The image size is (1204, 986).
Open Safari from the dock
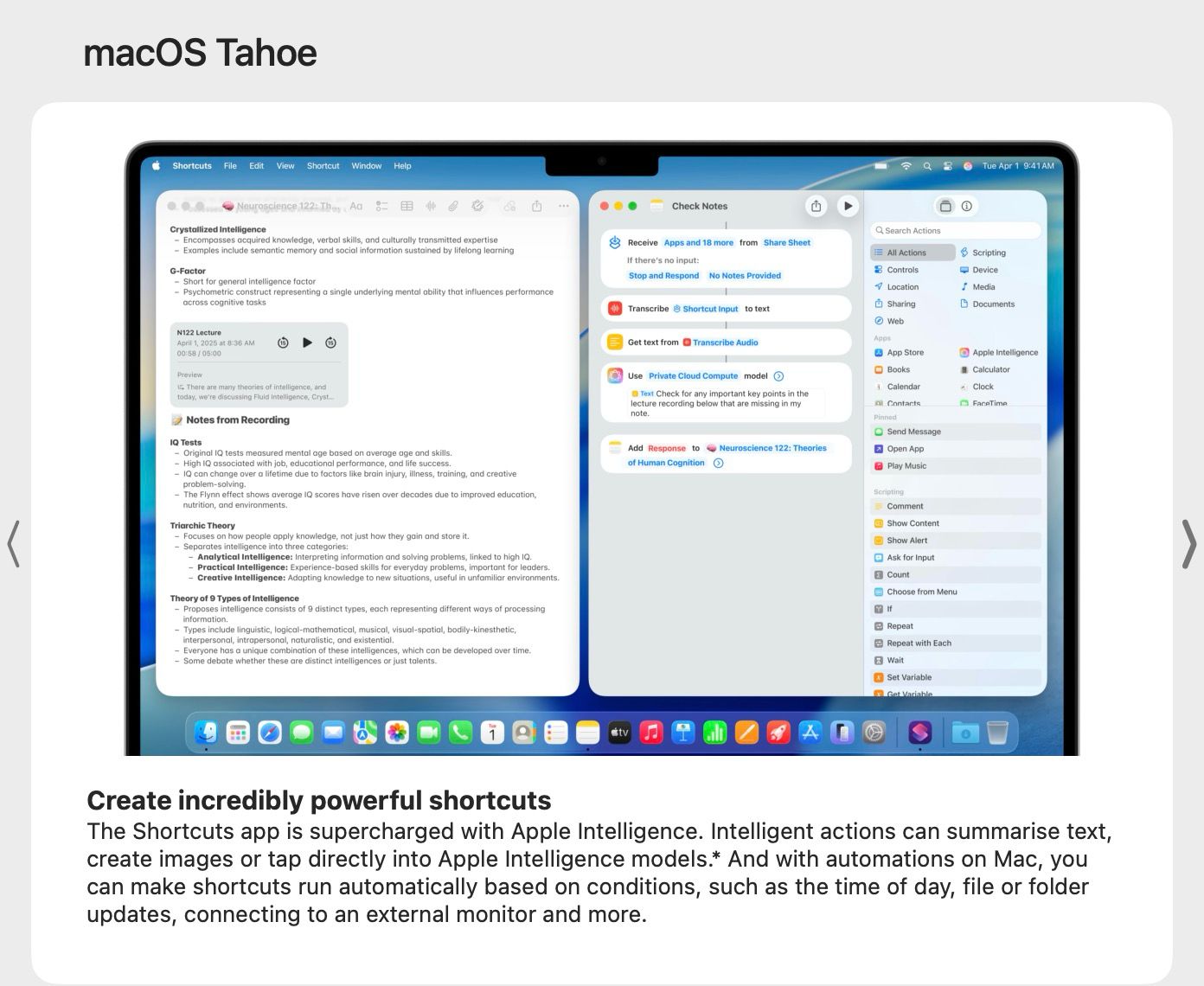click(x=270, y=733)
